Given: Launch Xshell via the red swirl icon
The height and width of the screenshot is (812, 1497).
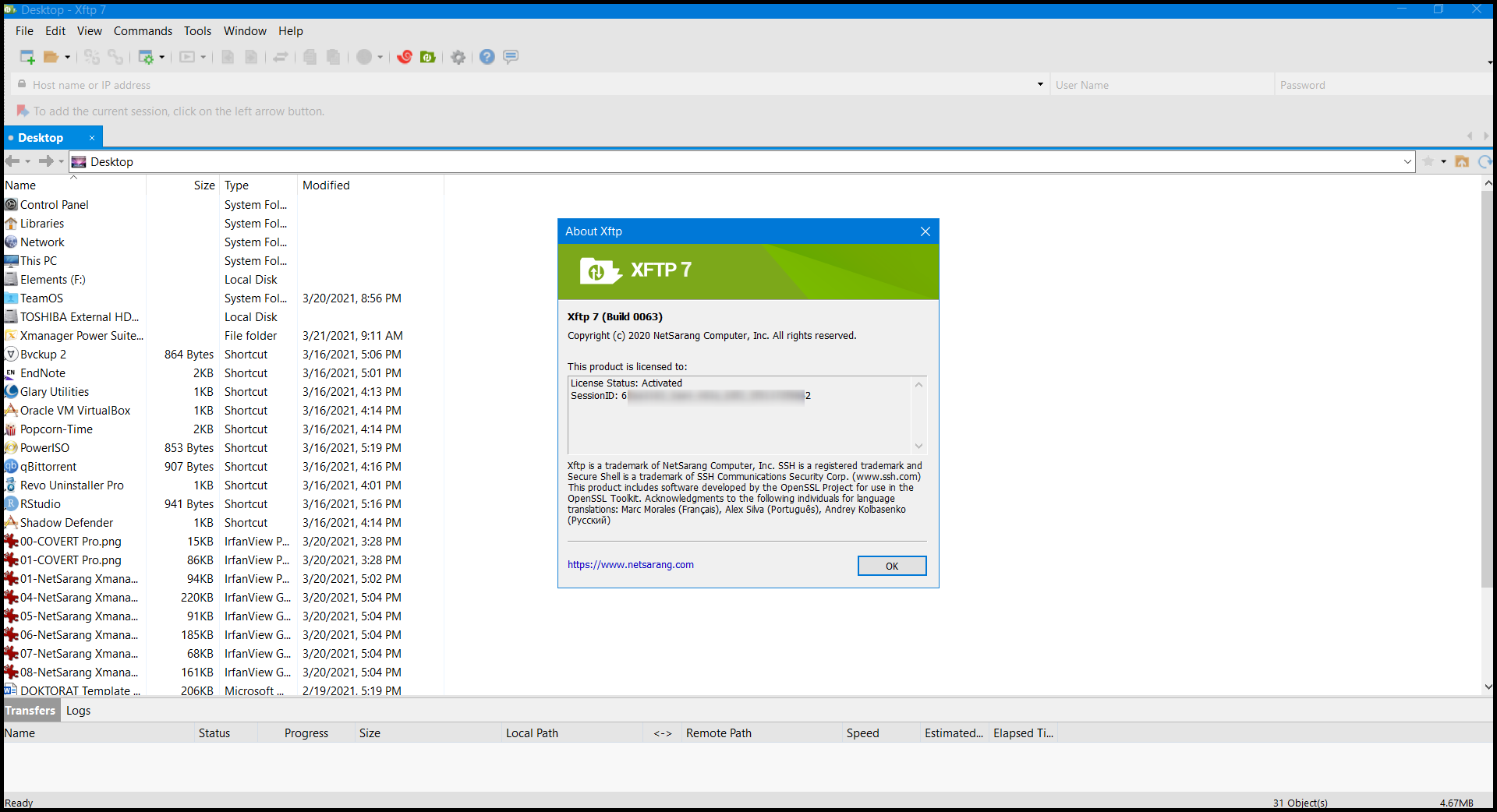Looking at the screenshot, I should pos(405,57).
